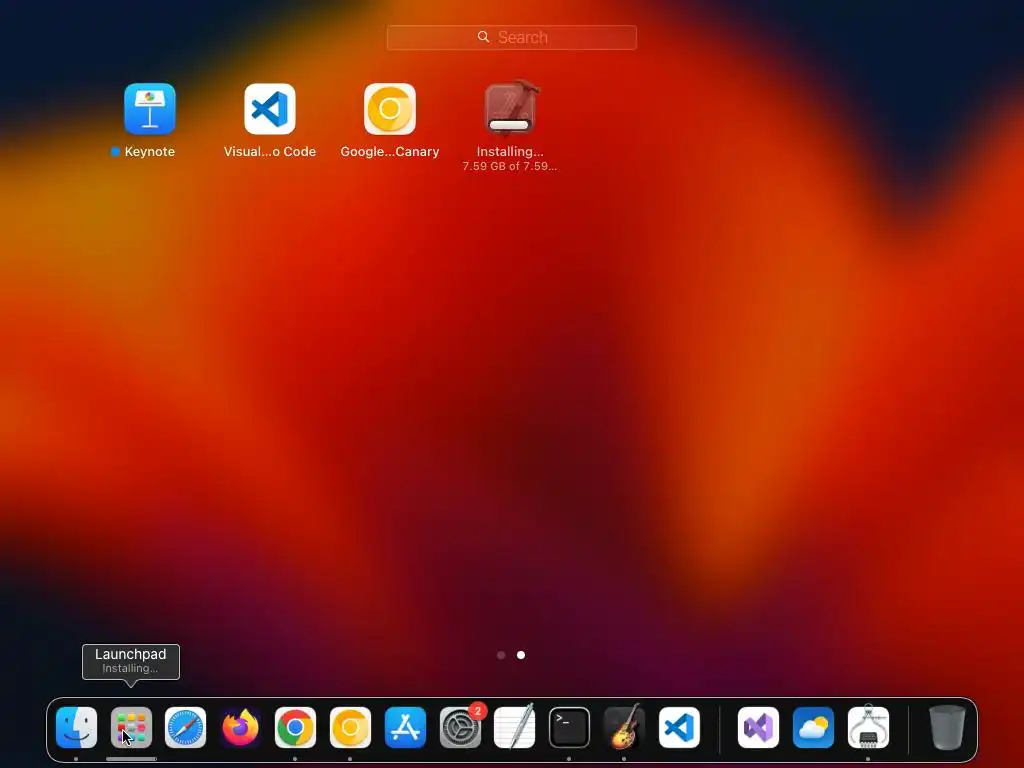This screenshot has height=768, width=1024.
Task: Launch Terminal from the Dock
Action: (x=569, y=727)
